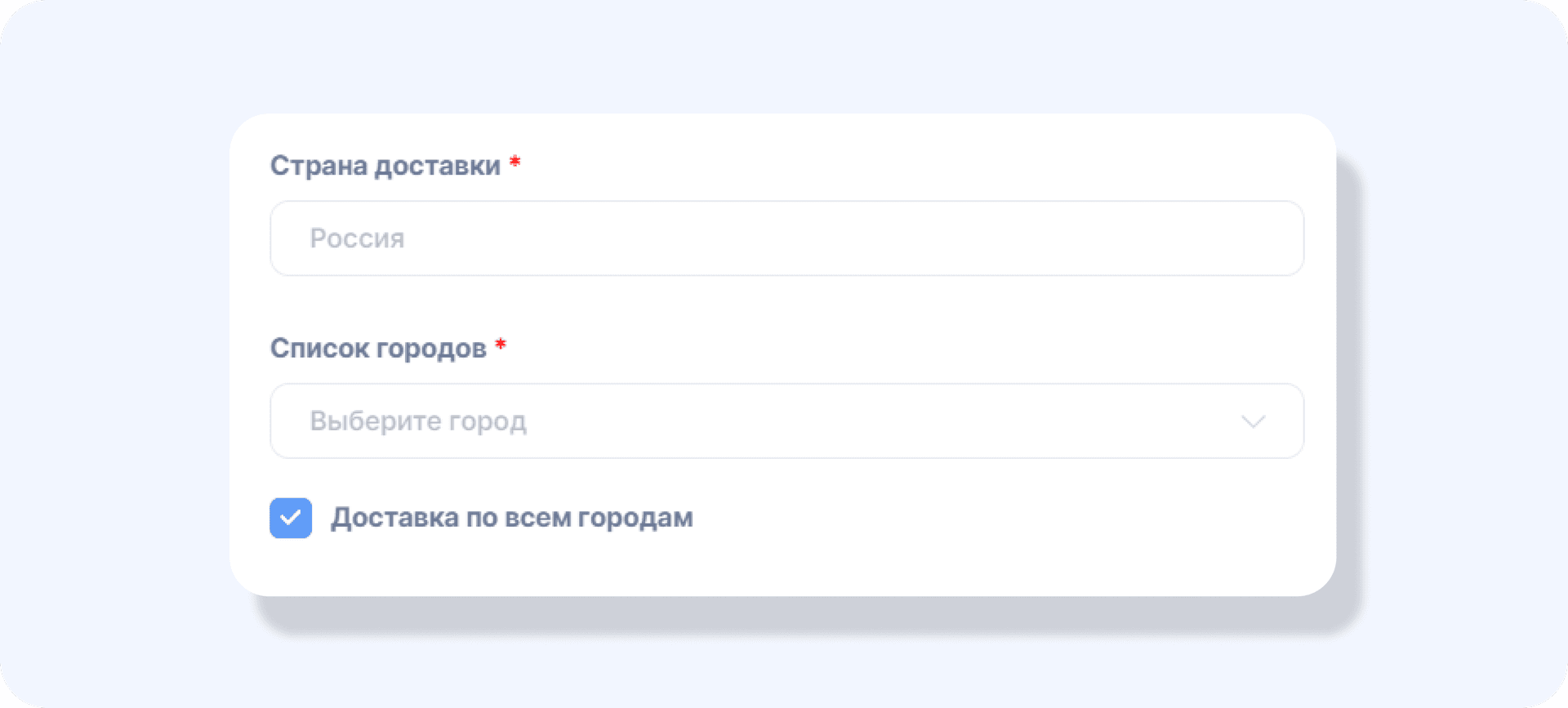Image resolution: width=1568 pixels, height=708 pixels.
Task: Click the Список городов label
Action: (x=377, y=349)
